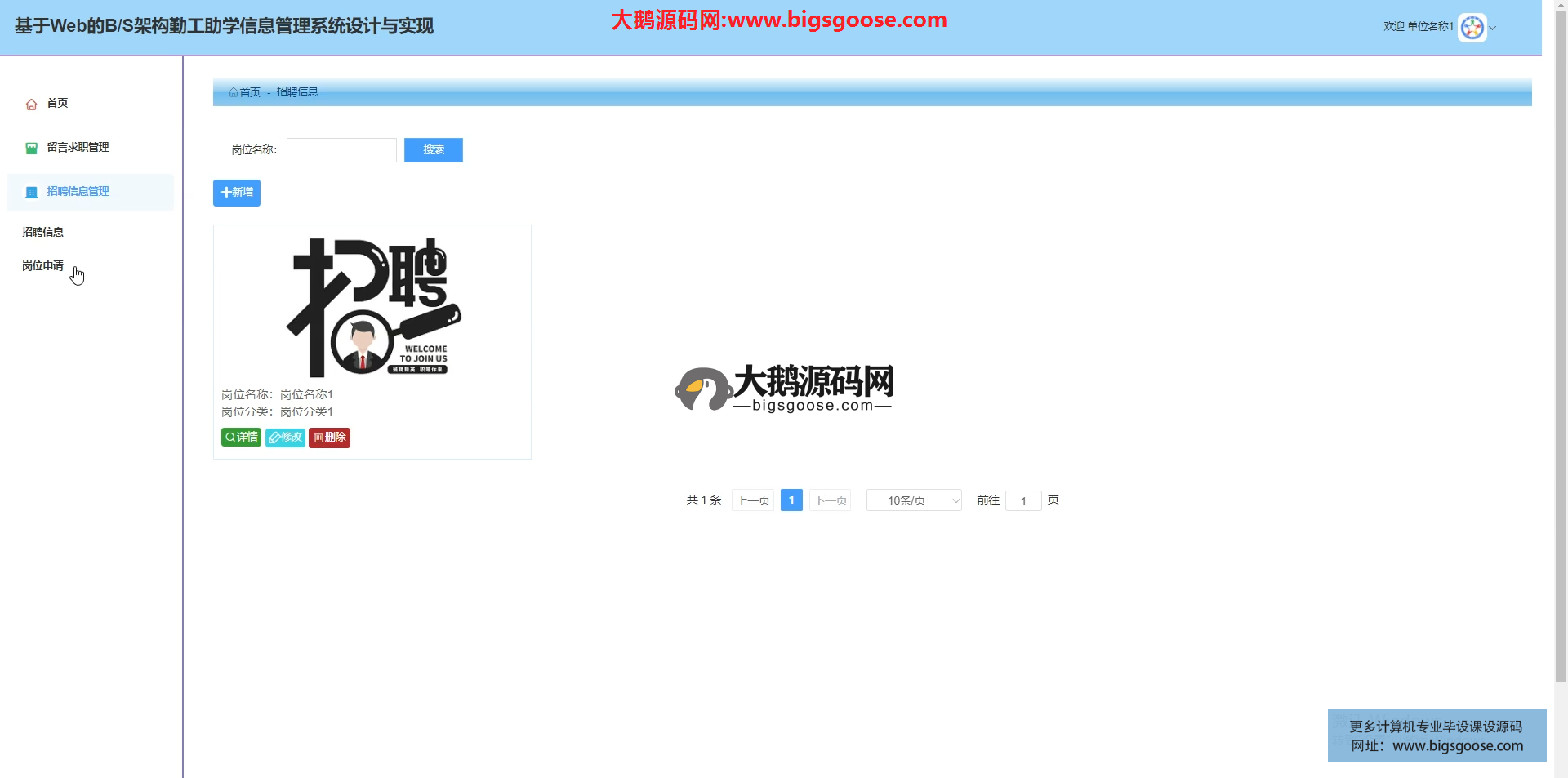1568x778 pixels.
Task: Click the 招聘 job poster thumbnail
Action: coord(372,307)
